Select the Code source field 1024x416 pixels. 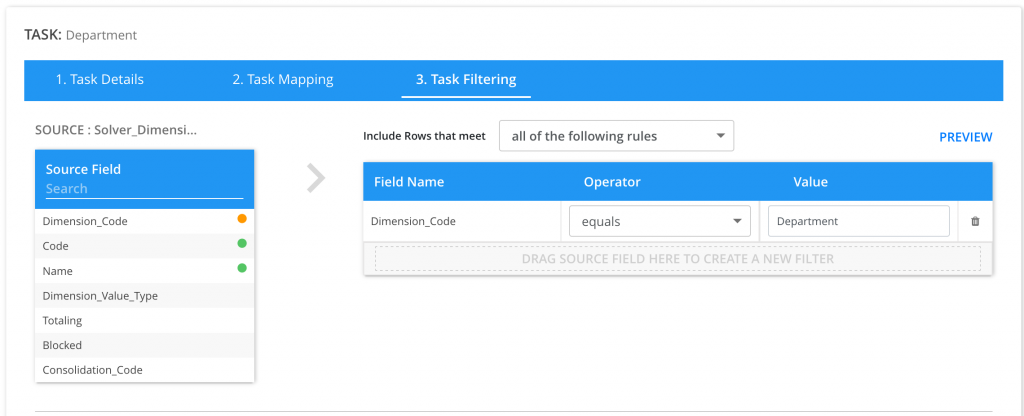(x=56, y=246)
